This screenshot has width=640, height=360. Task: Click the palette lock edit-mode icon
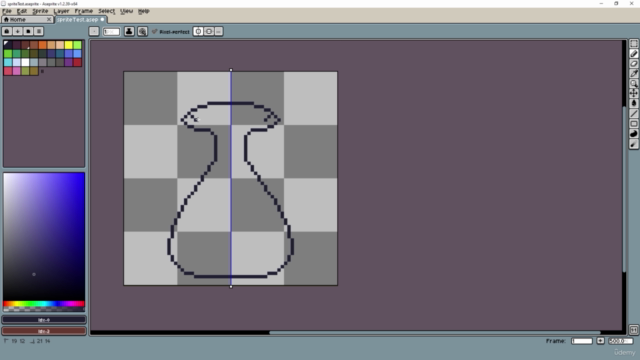coord(7,31)
